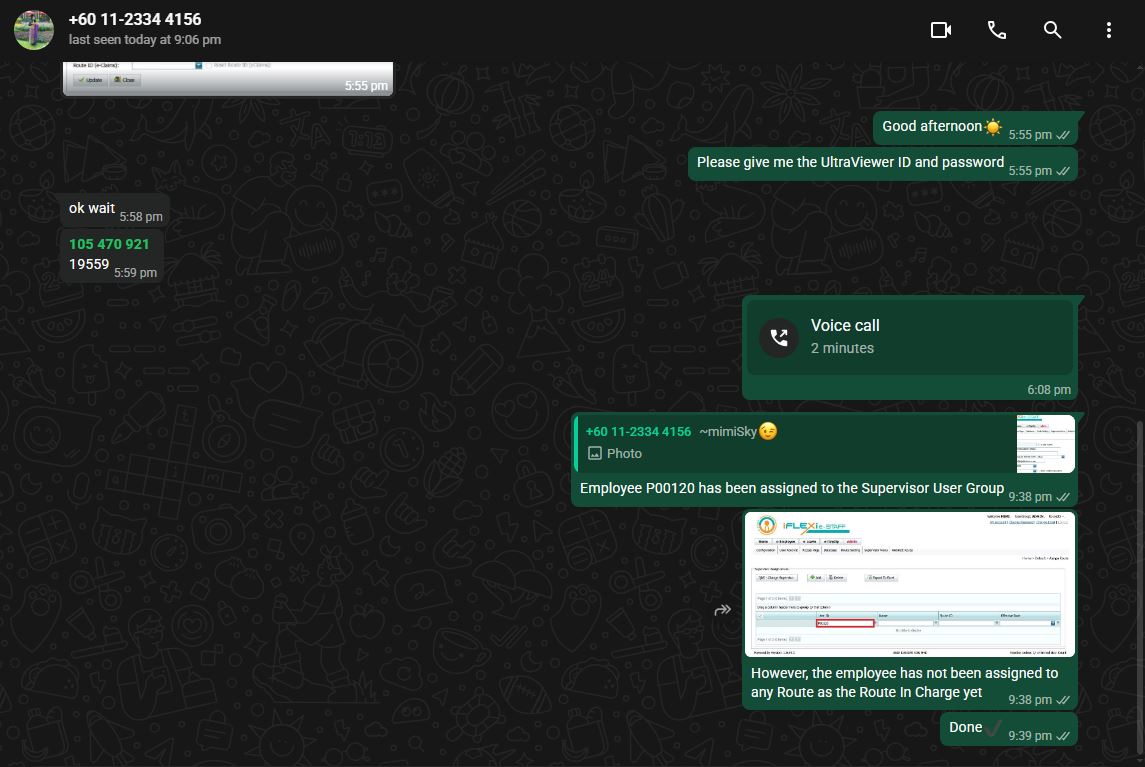Open the iFlexi e-Staff screenshot image
Image resolution: width=1145 pixels, height=767 pixels.
click(910, 584)
